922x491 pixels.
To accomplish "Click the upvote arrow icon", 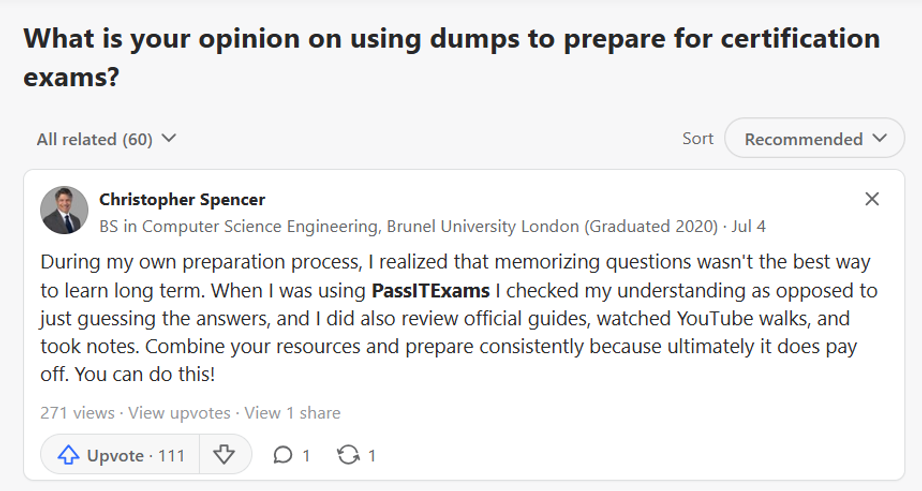I will click(68, 455).
